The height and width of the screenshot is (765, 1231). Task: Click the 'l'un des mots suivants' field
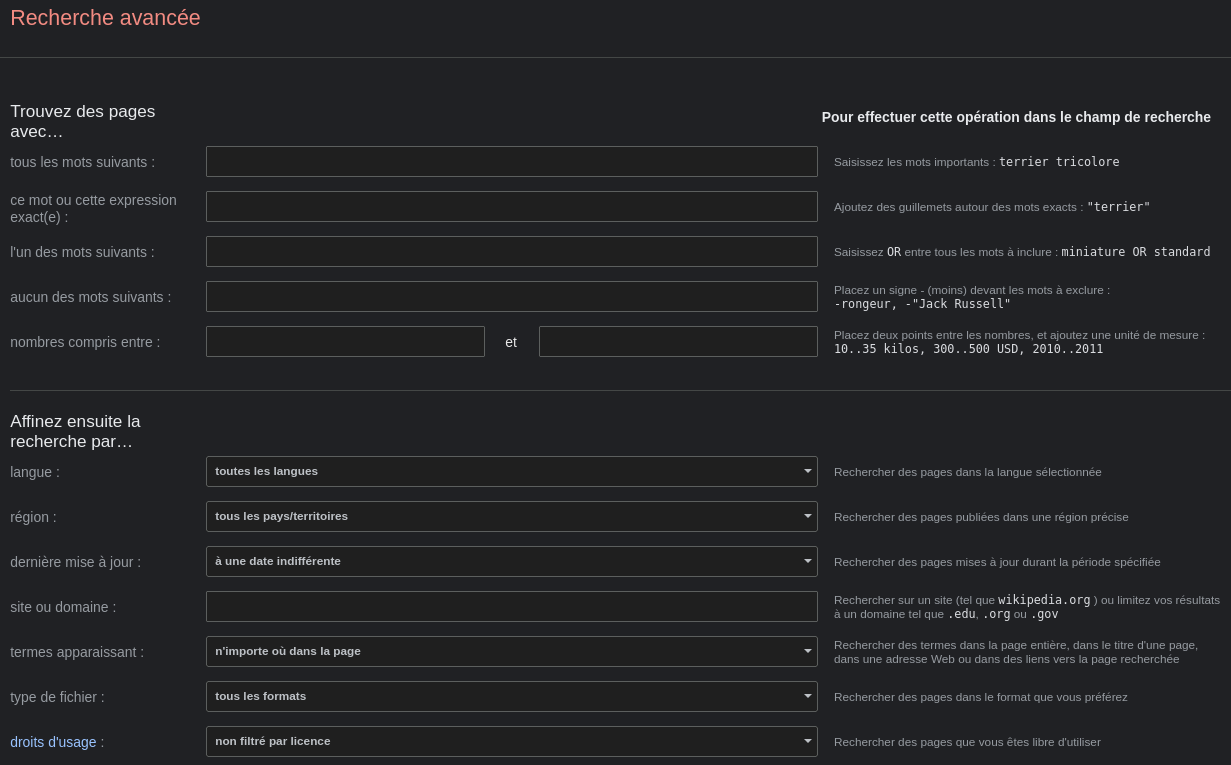click(x=511, y=252)
